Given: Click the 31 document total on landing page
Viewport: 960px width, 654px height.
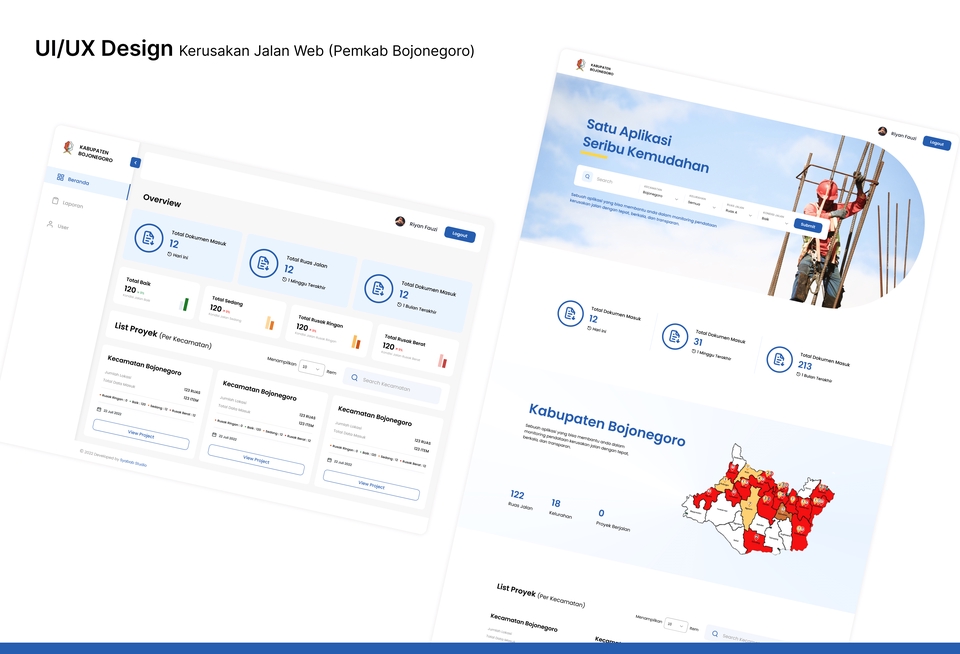Looking at the screenshot, I should point(698,342).
